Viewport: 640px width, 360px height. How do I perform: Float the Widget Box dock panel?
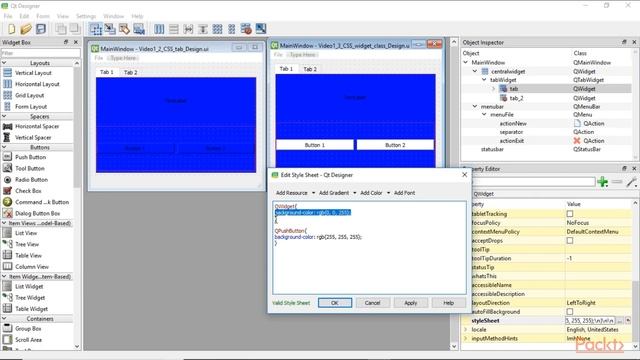pyautogui.click(x=66, y=42)
